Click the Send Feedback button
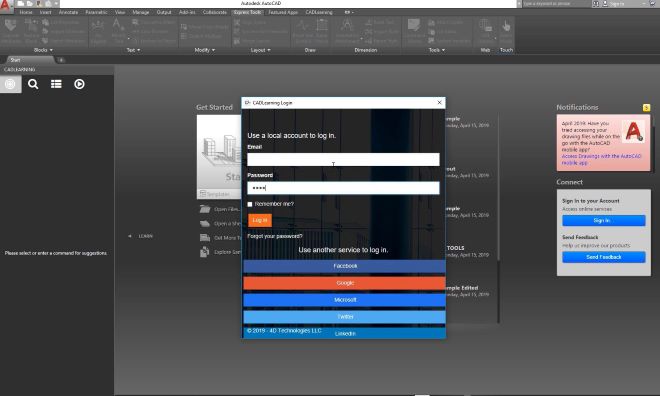 point(603,257)
